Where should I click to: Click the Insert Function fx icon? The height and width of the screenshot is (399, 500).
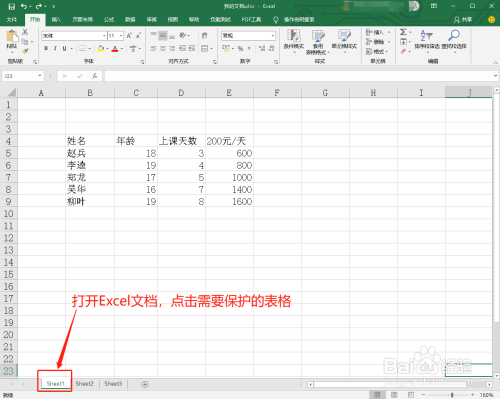pyautogui.click(x=95, y=76)
